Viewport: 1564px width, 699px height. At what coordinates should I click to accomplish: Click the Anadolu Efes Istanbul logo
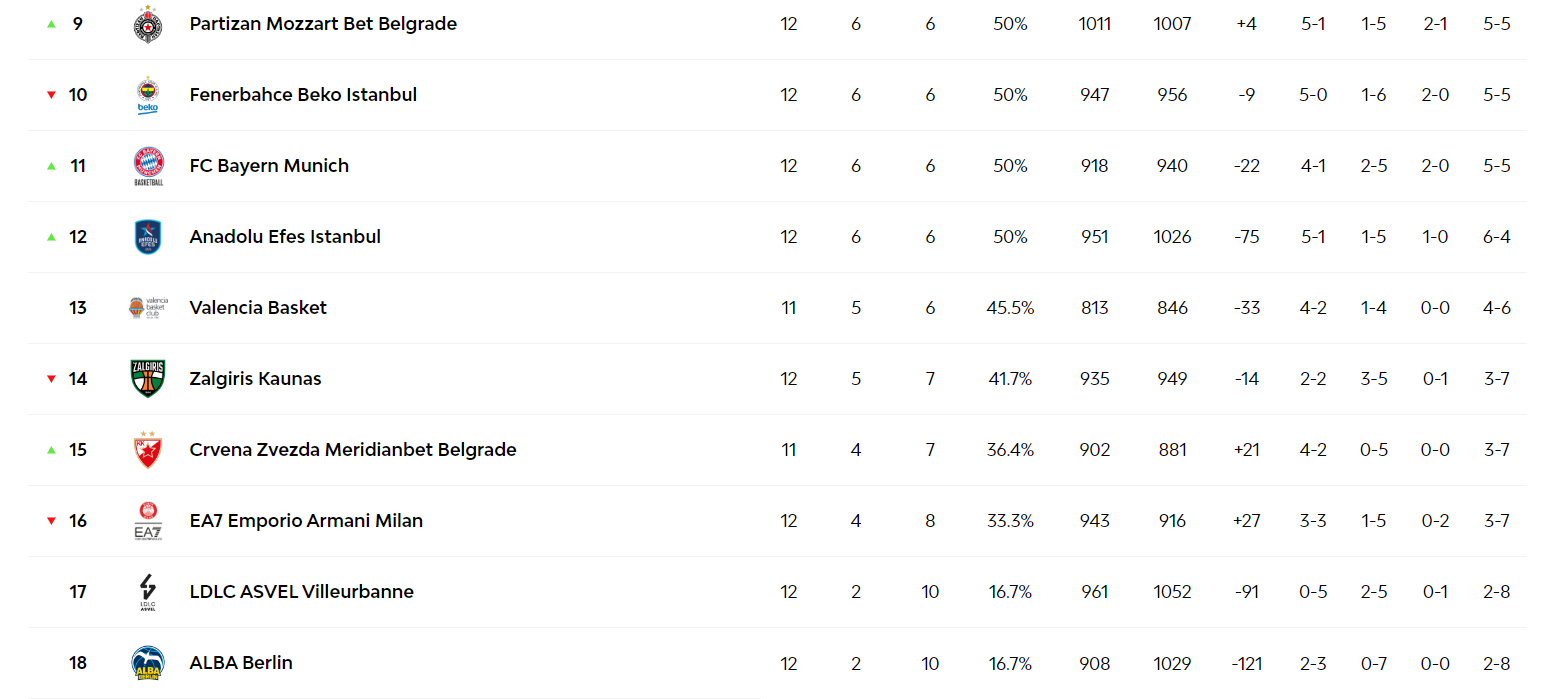tap(148, 237)
